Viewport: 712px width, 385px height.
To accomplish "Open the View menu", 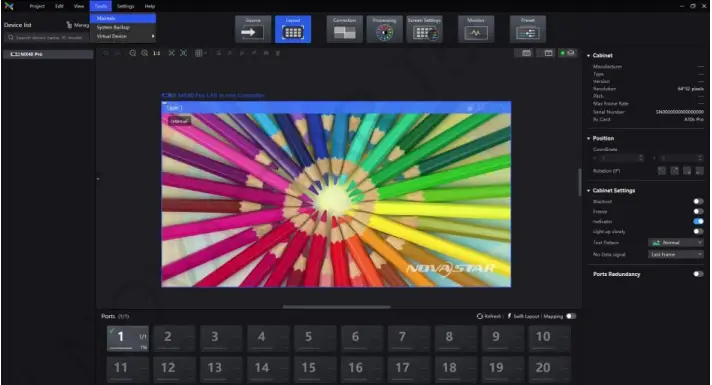I will (x=79, y=6).
